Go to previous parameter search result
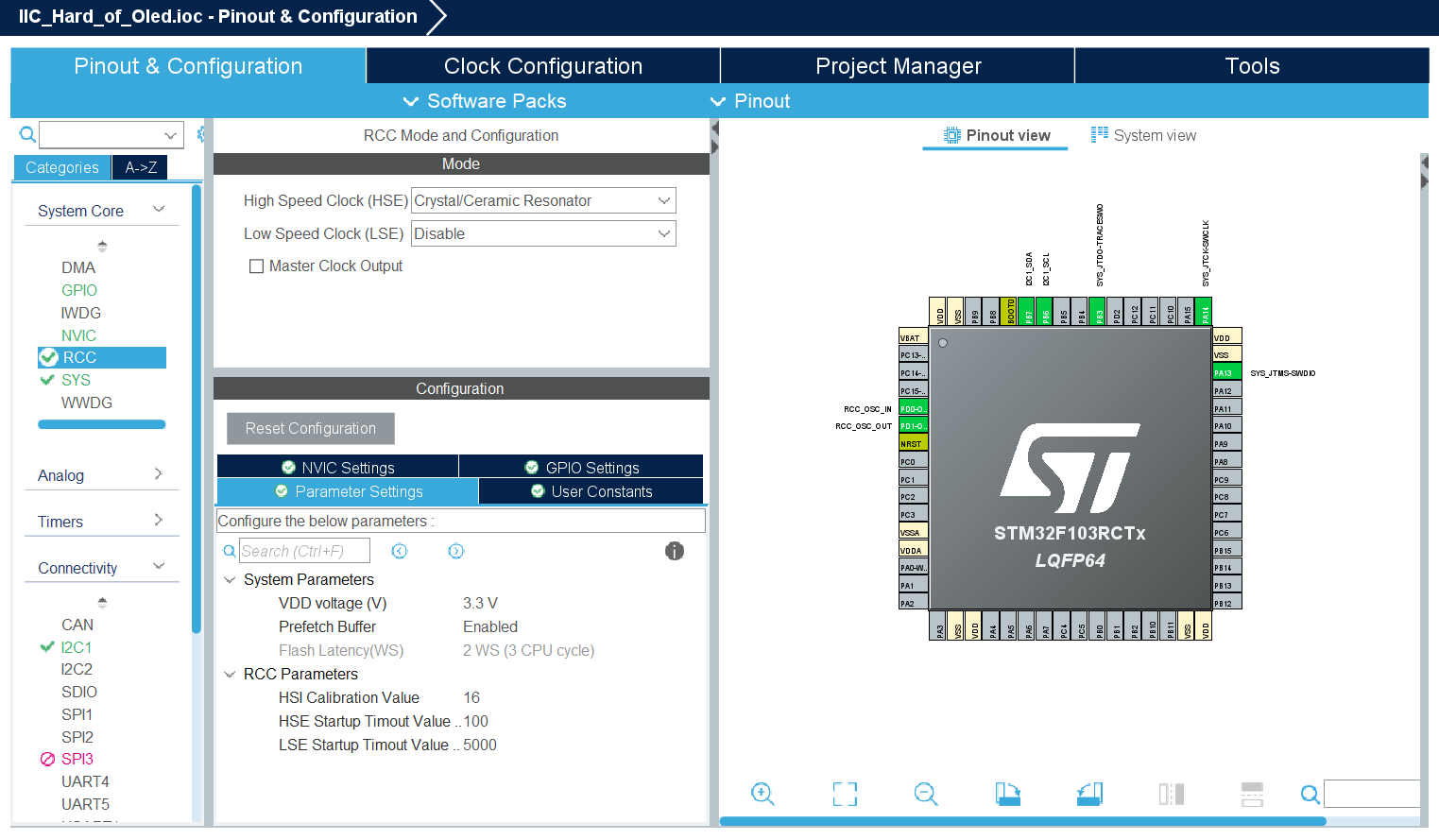The height and width of the screenshot is (840, 1439). [400, 551]
